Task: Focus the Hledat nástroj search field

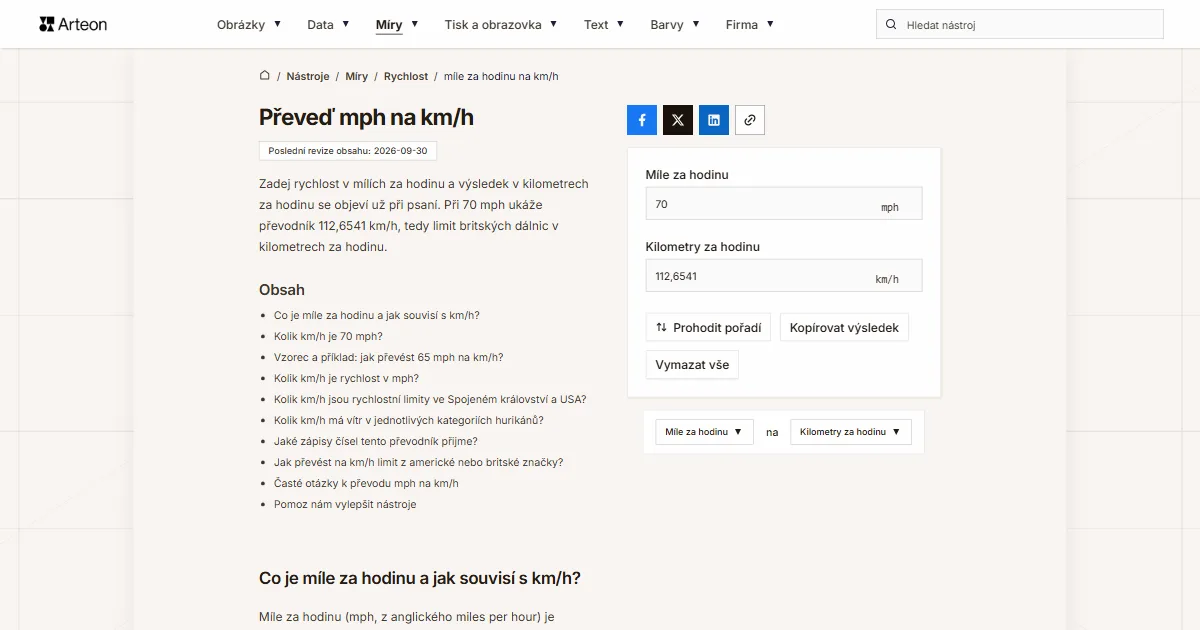Action: pos(1020,24)
